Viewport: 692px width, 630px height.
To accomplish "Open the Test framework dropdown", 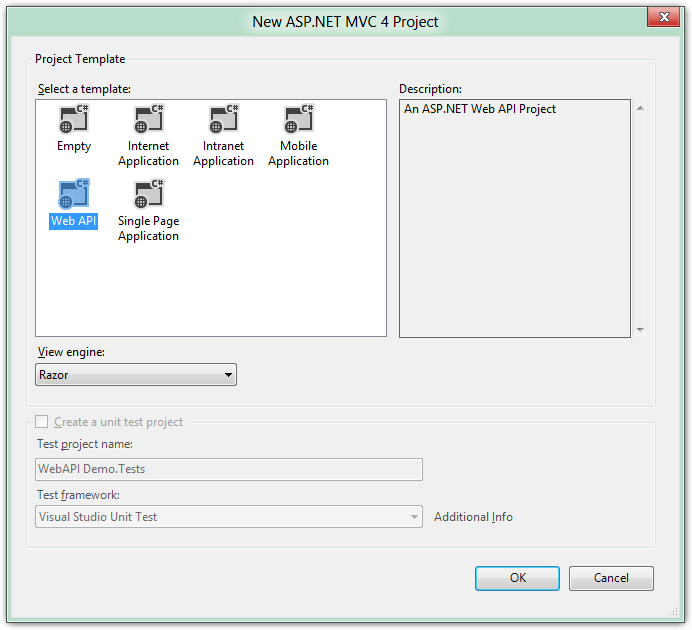I will (x=229, y=517).
